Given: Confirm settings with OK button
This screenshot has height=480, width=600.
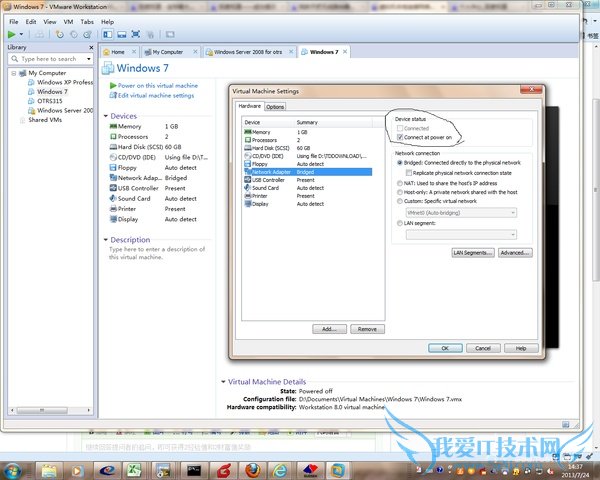Looking at the screenshot, I should (445, 348).
